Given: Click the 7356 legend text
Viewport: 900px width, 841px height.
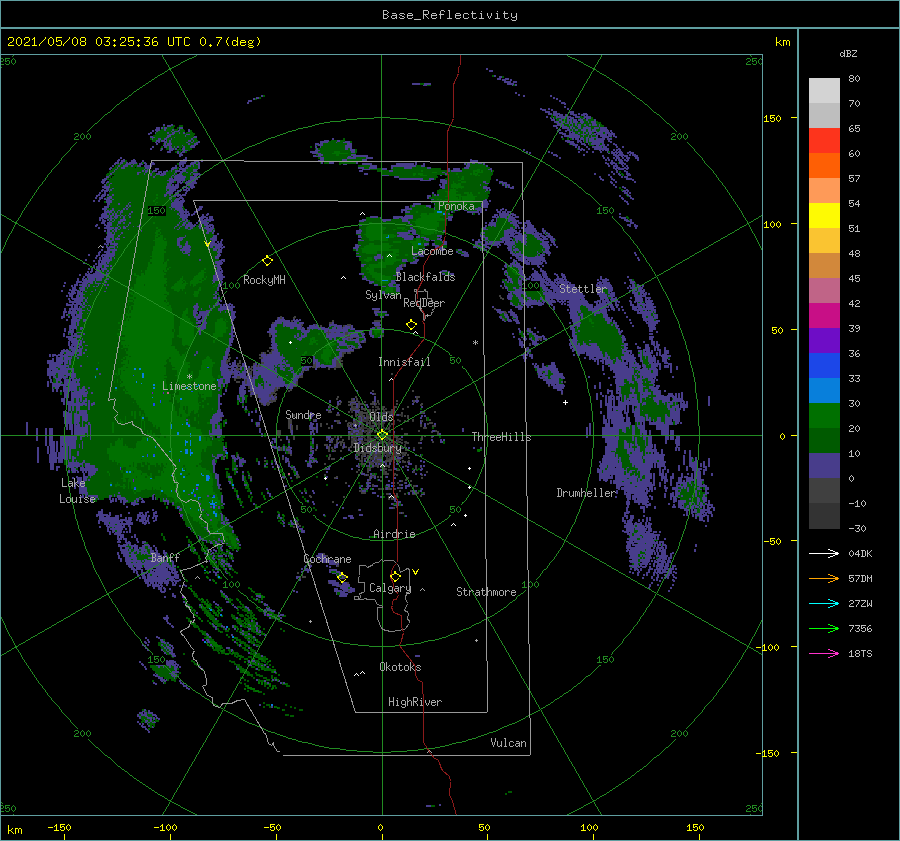Looking at the screenshot, I should click(x=860, y=629).
